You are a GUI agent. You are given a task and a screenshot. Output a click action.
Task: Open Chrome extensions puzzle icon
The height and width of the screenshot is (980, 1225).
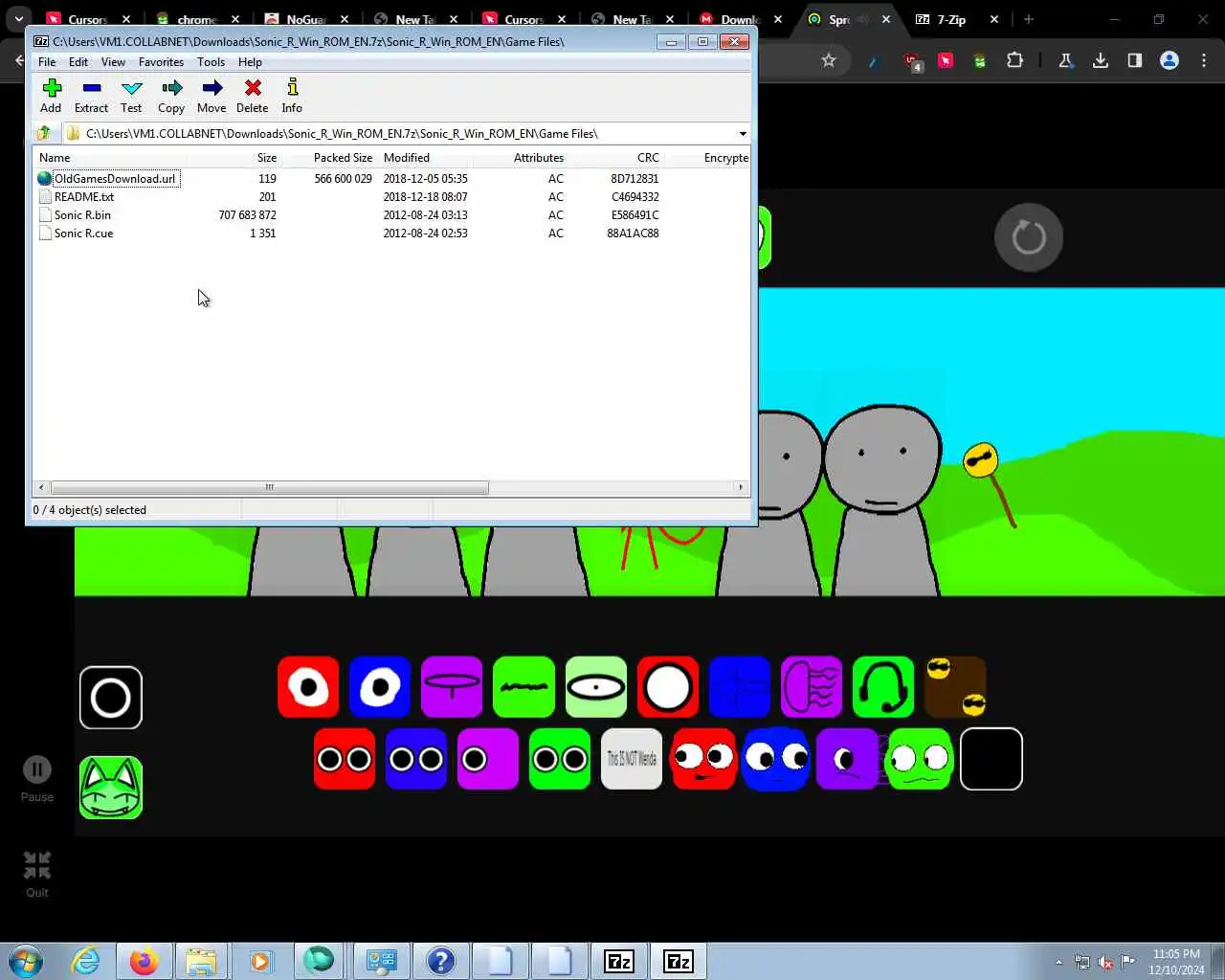(1015, 60)
